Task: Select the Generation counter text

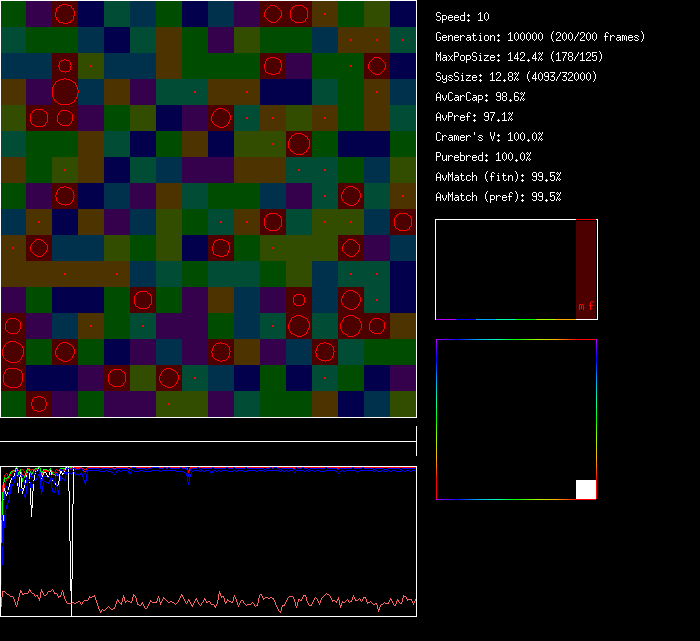Action: tap(540, 37)
